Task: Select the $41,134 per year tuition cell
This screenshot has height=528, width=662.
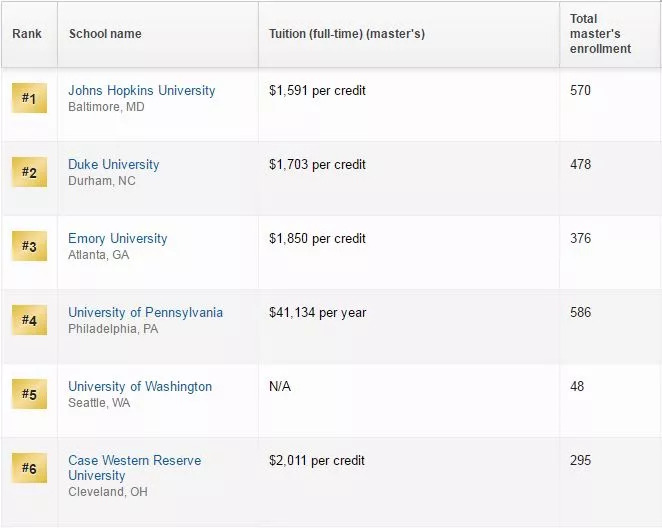Action: (317, 312)
